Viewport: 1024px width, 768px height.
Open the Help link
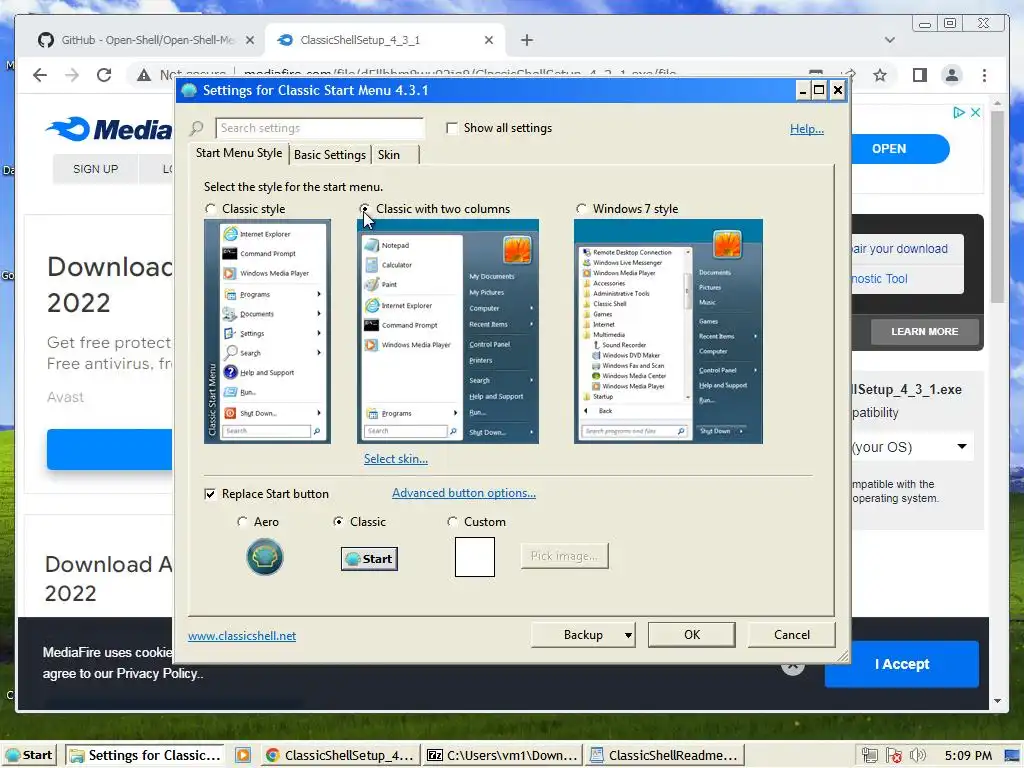(807, 129)
